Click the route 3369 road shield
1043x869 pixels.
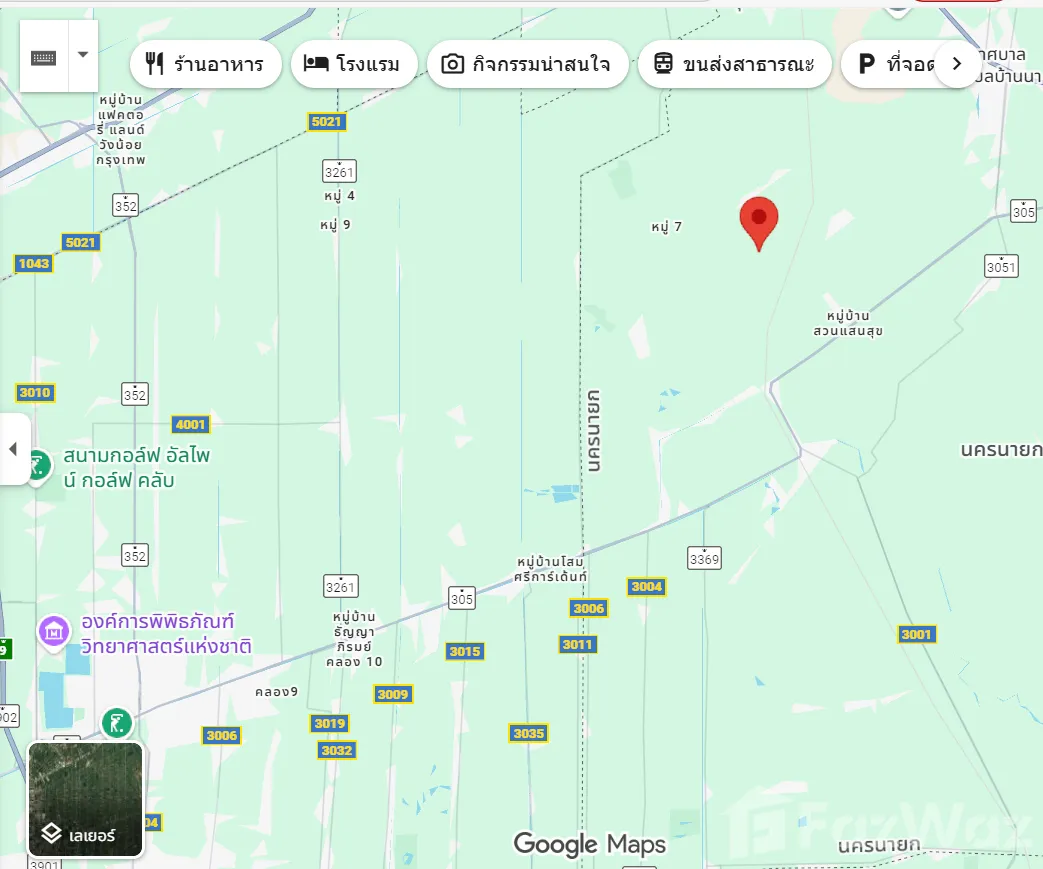tap(704, 558)
